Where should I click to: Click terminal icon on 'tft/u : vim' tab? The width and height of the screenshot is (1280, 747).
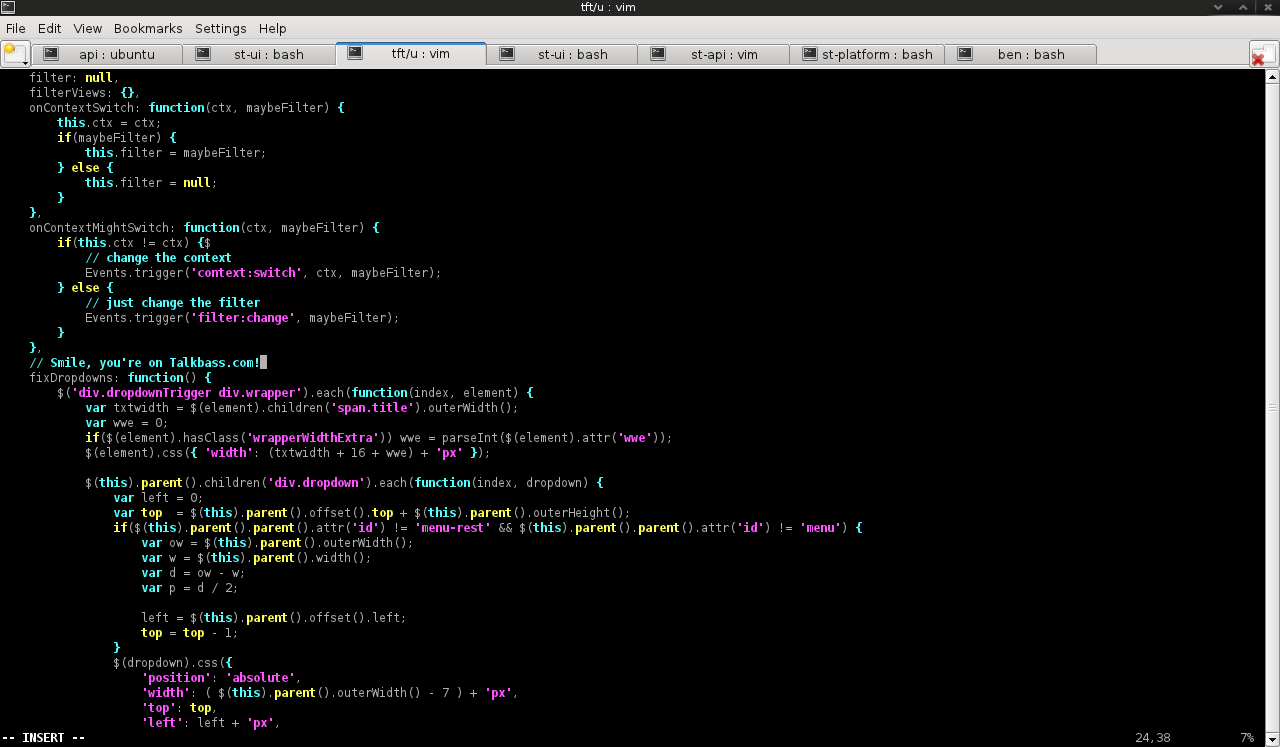(355, 53)
